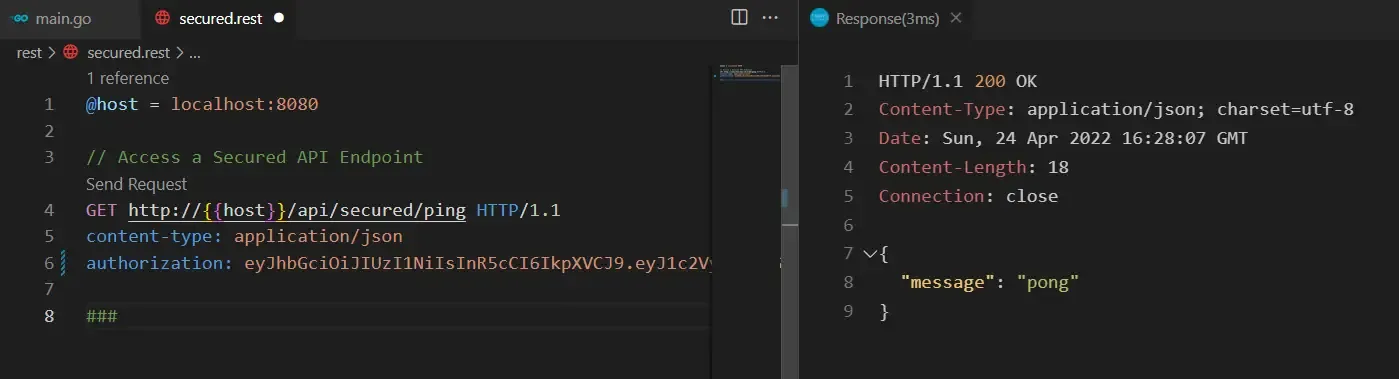Image resolution: width=1399 pixels, height=379 pixels.
Task: Open the http://{{host}}/api/secured/ping URL link
Action: click(x=297, y=210)
